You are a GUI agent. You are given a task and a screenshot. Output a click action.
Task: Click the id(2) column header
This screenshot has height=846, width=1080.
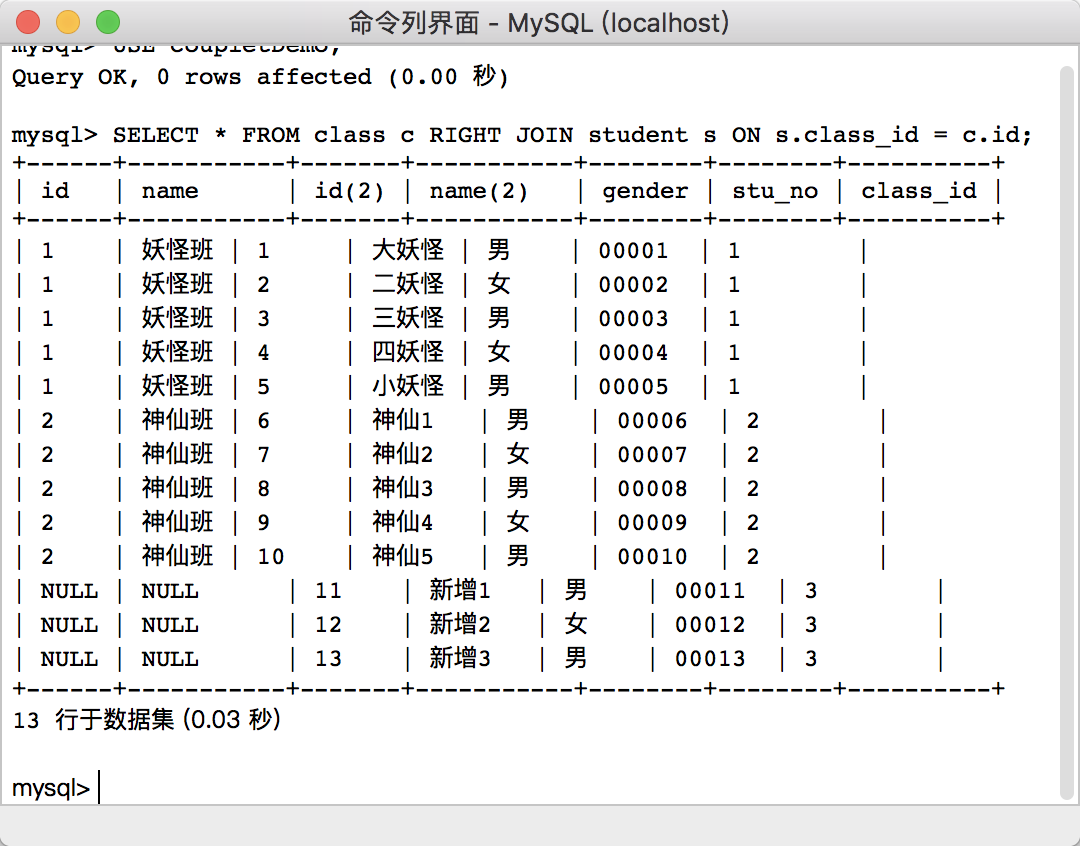point(343,191)
